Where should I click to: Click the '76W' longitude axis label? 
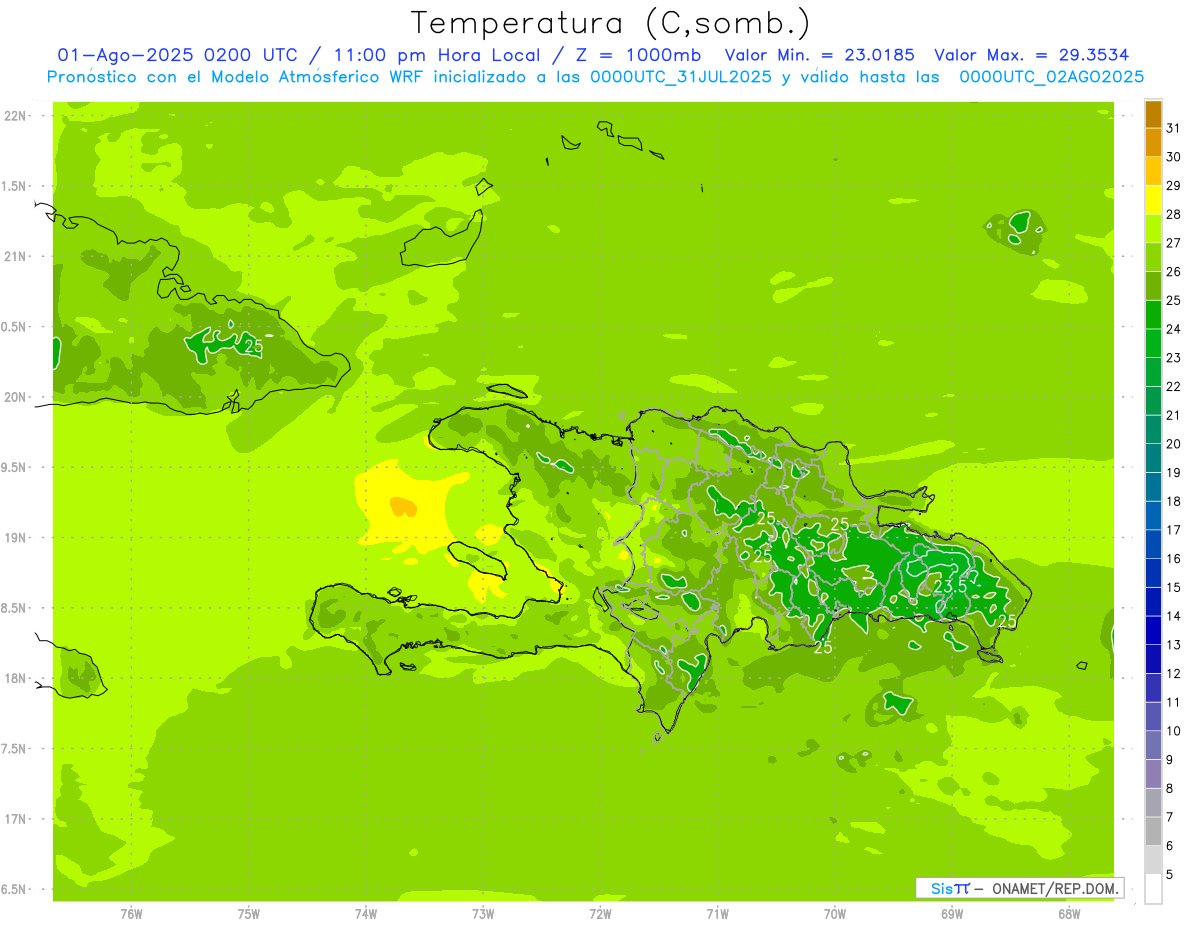tap(131, 913)
